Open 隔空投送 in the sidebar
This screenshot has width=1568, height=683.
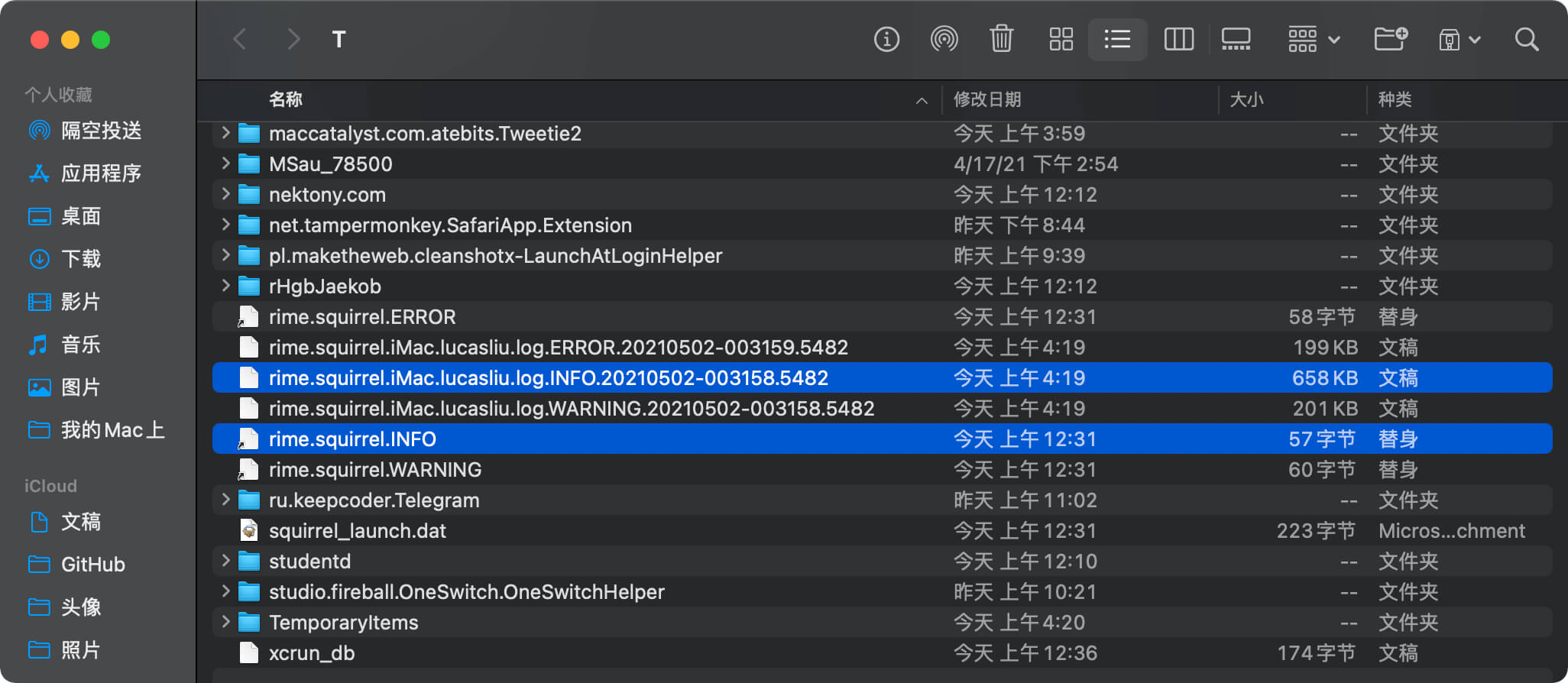[x=101, y=131]
